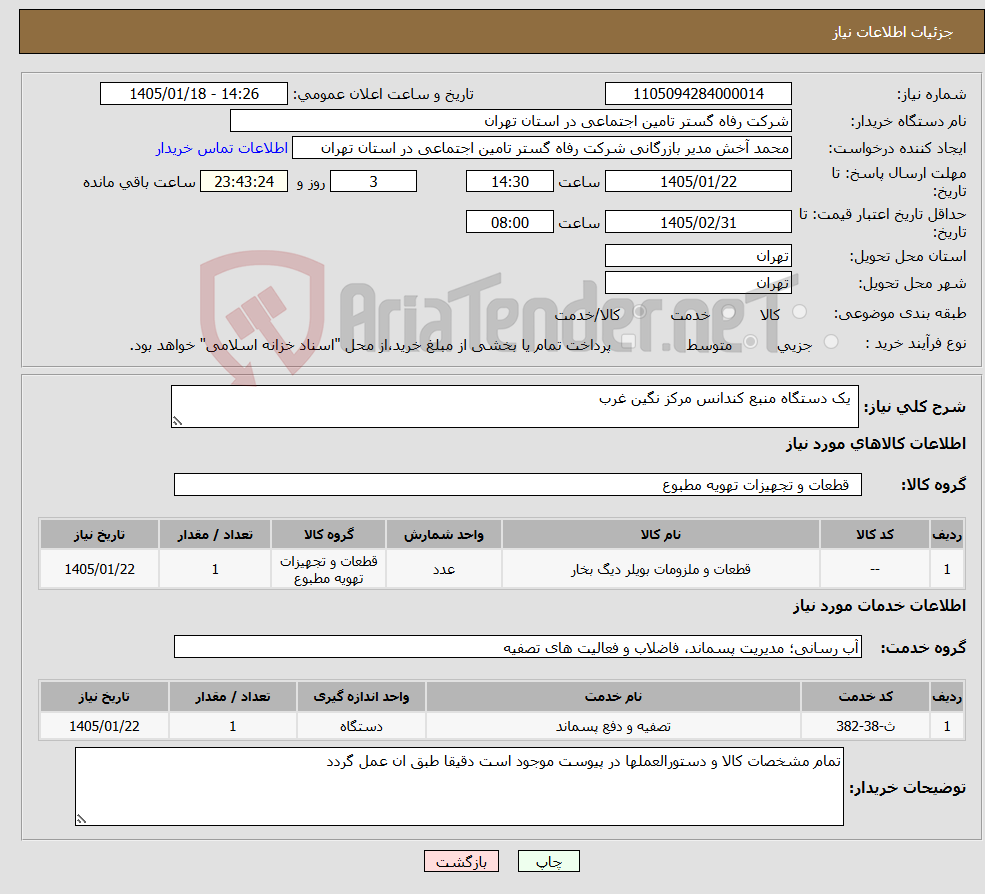Click the general need description textarea
The width and height of the screenshot is (985, 894).
pos(514,406)
